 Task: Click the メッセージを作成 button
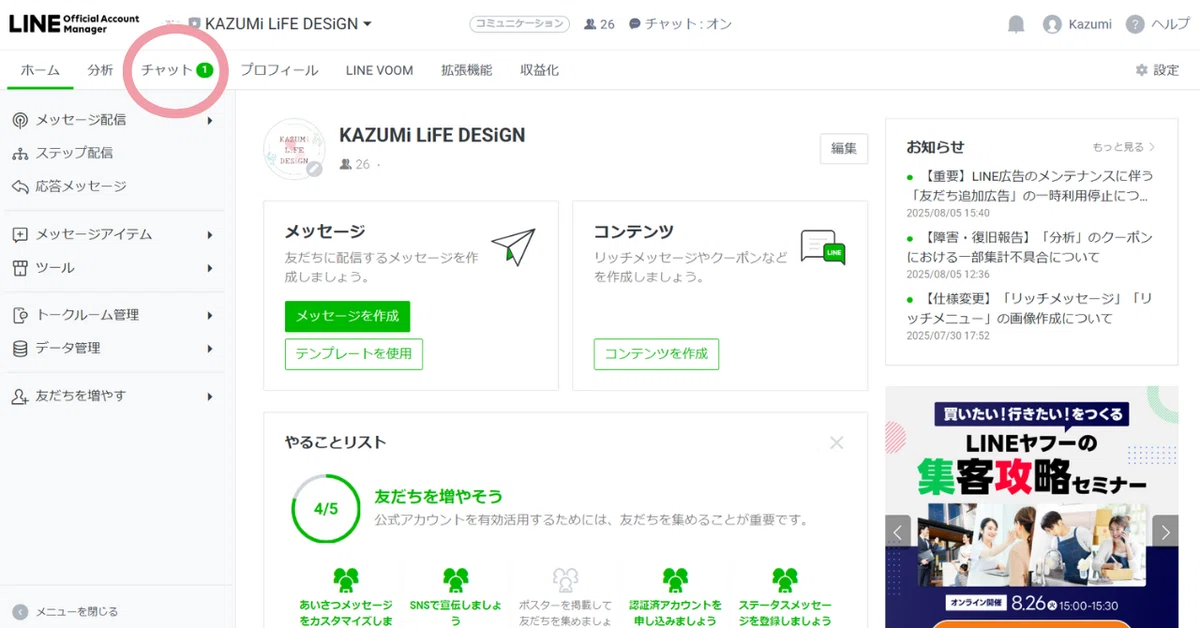pos(347,316)
